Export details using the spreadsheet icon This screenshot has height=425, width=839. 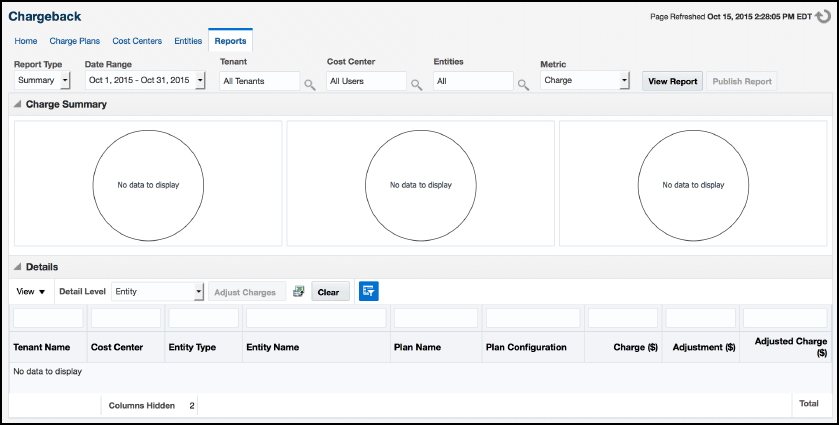(x=299, y=291)
